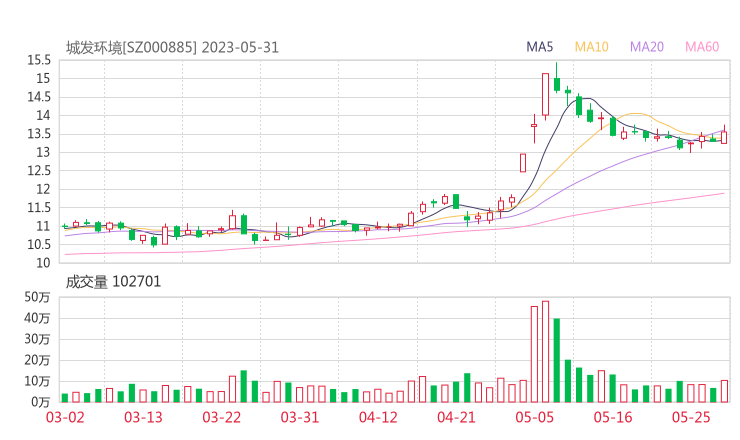Image resolution: width=740 pixels, height=440 pixels.
Task: Click the MA10 legend label
Action: tap(591, 47)
